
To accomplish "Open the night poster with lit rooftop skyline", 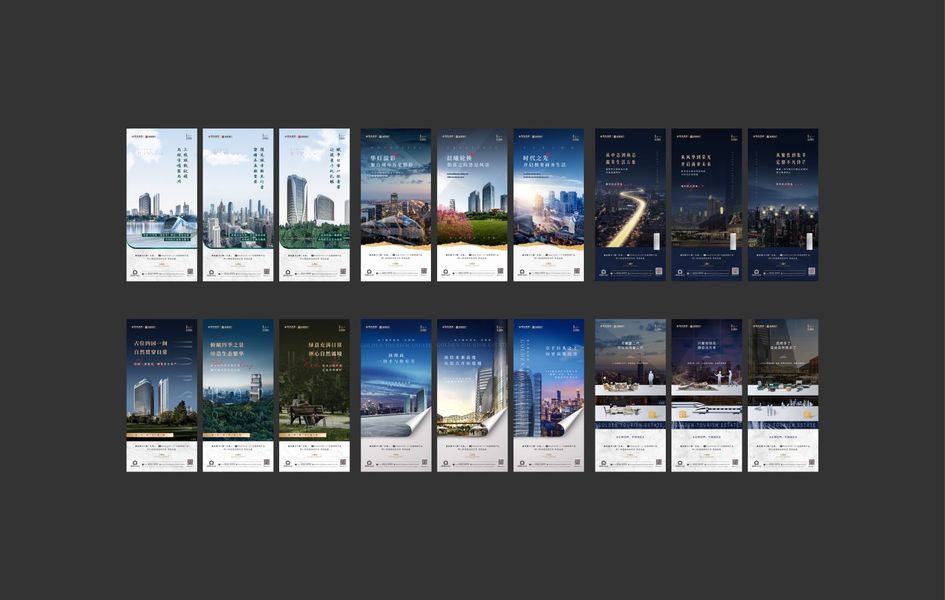I will (x=783, y=205).
